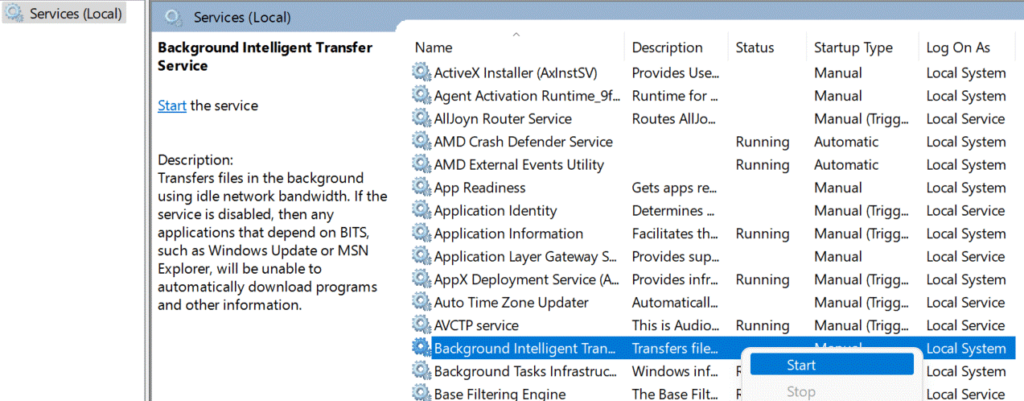Click the Services (Local) tree node icon
This screenshot has width=1024, height=401.
pyautogui.click(x=15, y=14)
